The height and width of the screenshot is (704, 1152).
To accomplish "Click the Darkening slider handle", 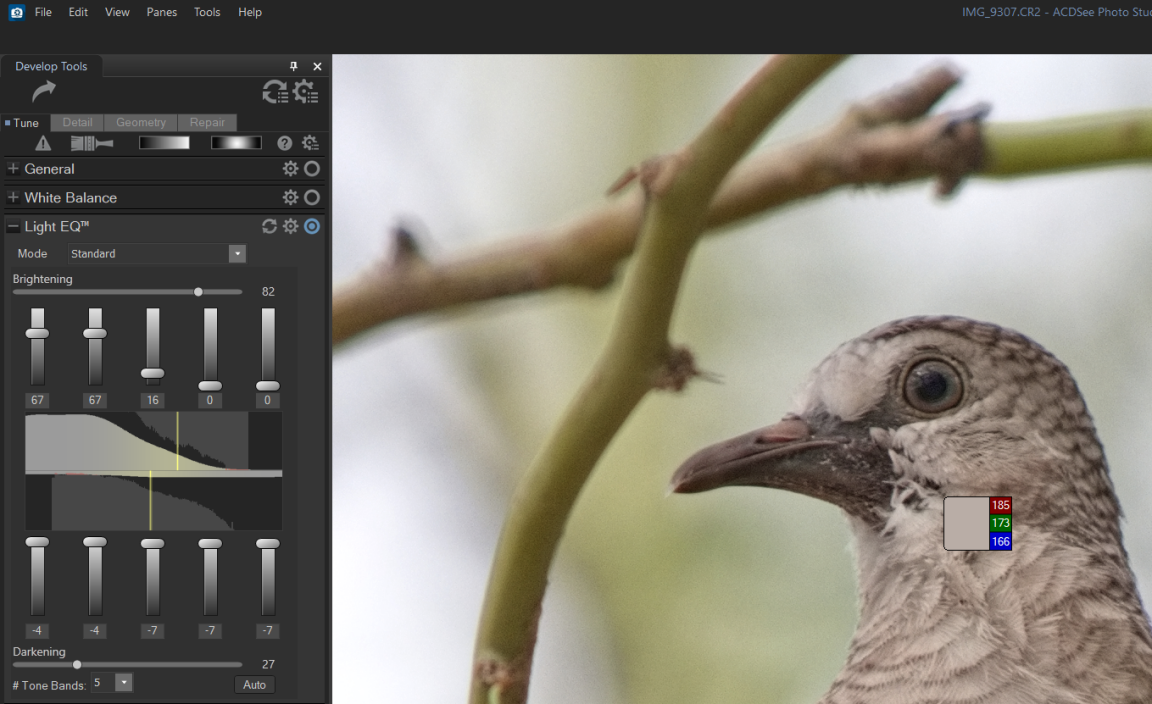I will pos(77,664).
